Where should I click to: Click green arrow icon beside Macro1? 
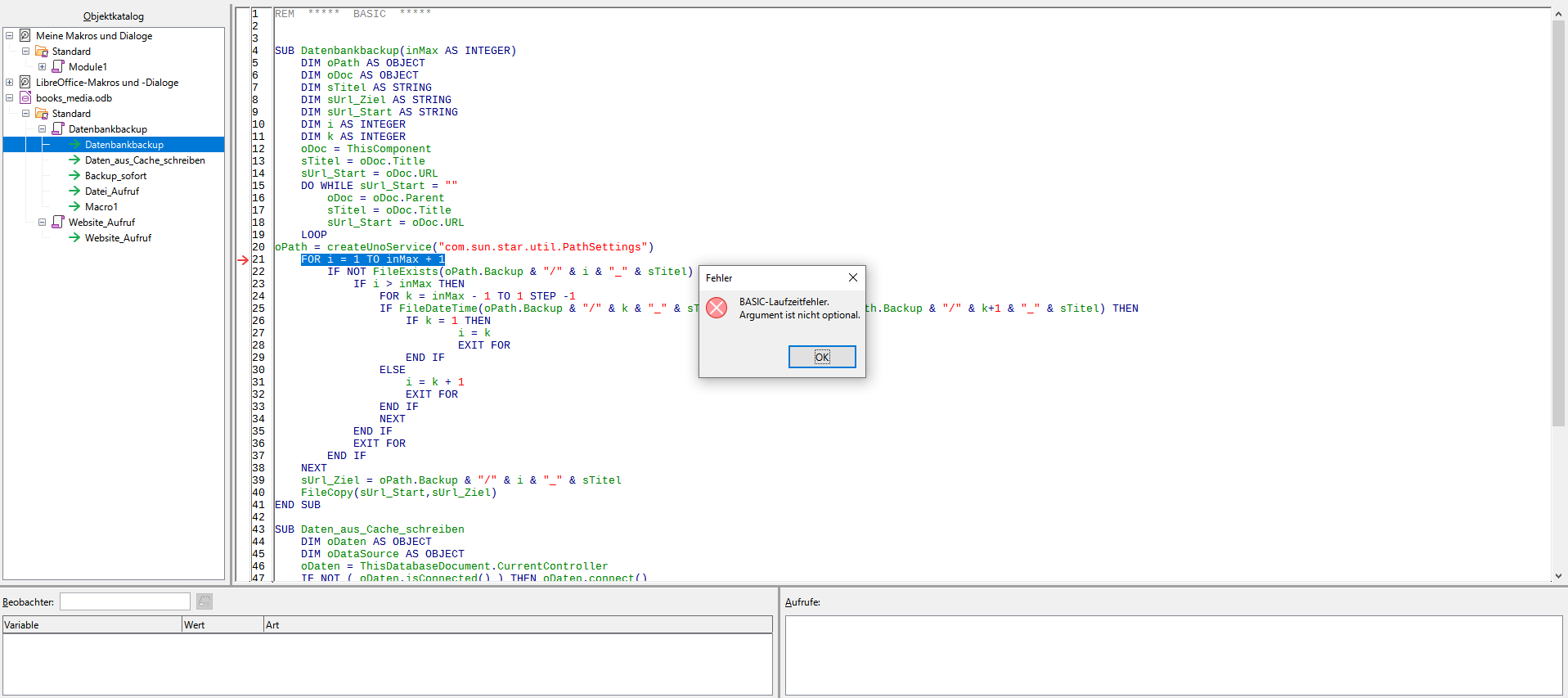[x=74, y=207]
